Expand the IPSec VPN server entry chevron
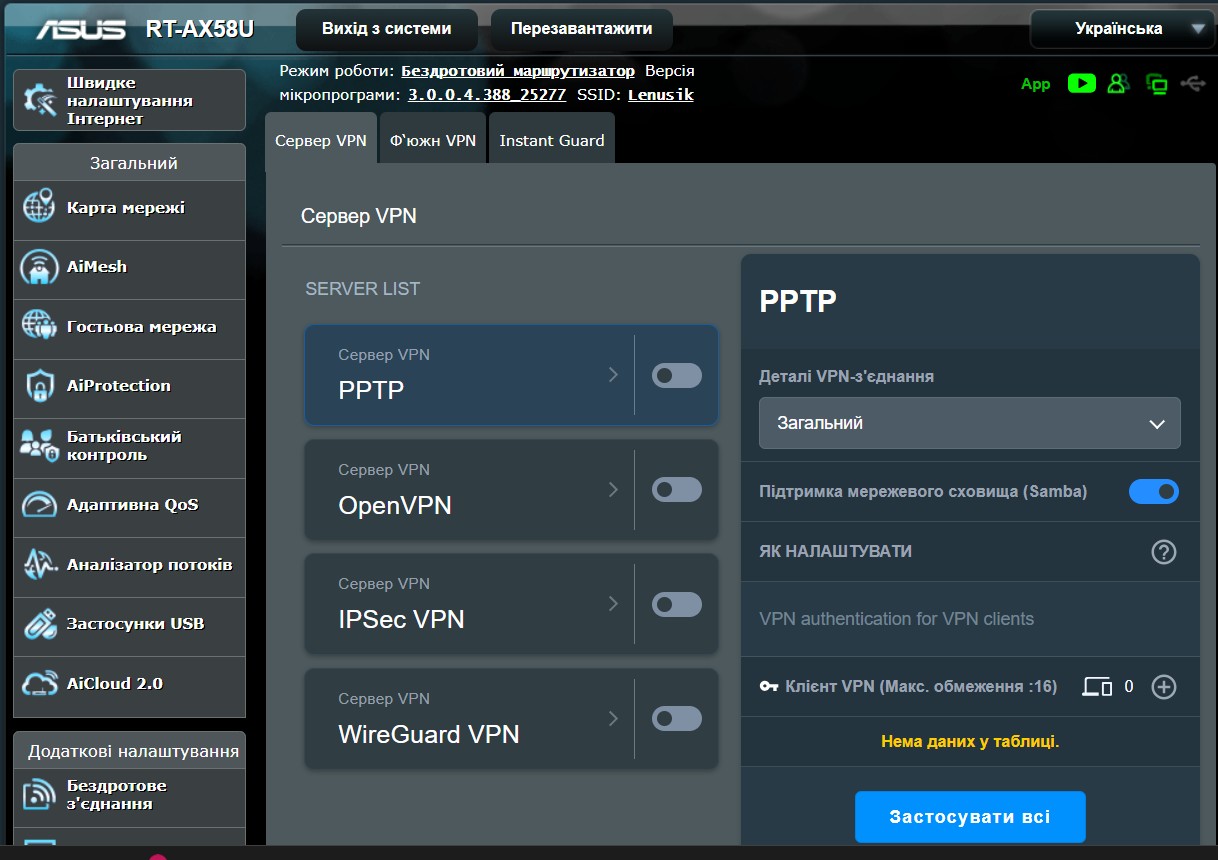This screenshot has height=860, width=1218. point(613,604)
